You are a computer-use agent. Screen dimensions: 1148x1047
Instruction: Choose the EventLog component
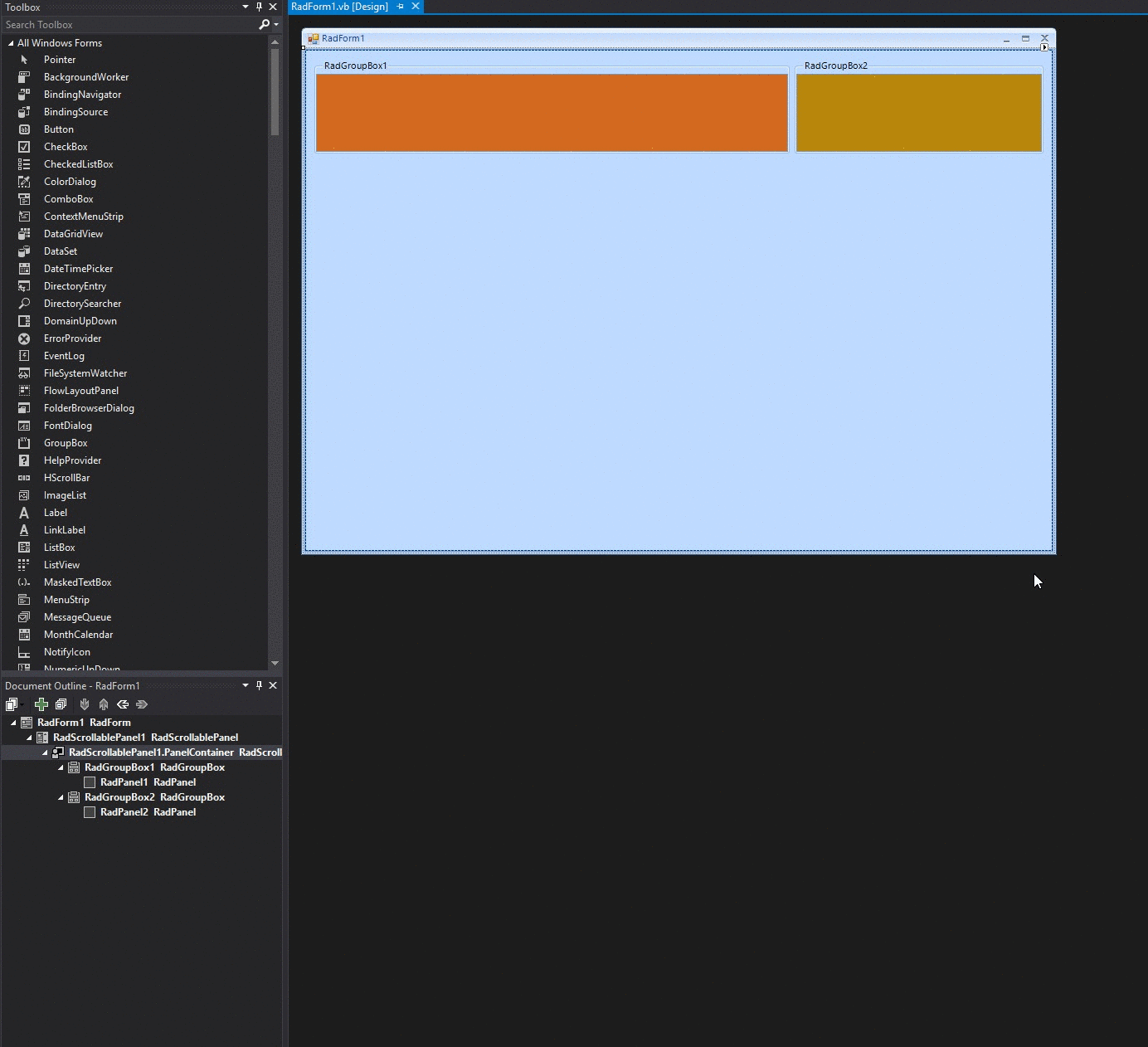tap(64, 356)
